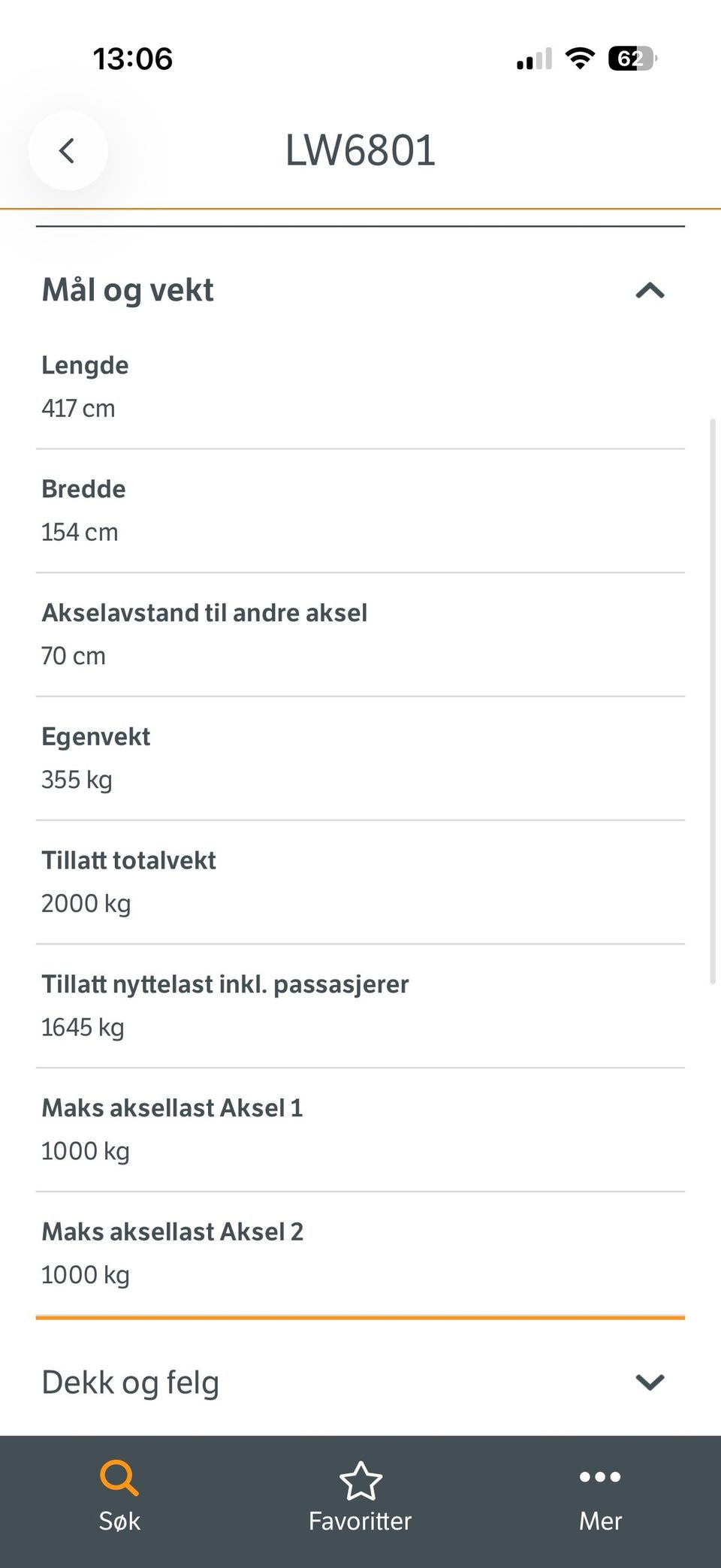The image size is (721, 1568).
Task: Select the Maks aksellast Aksel 2 row
Action: click(360, 1253)
